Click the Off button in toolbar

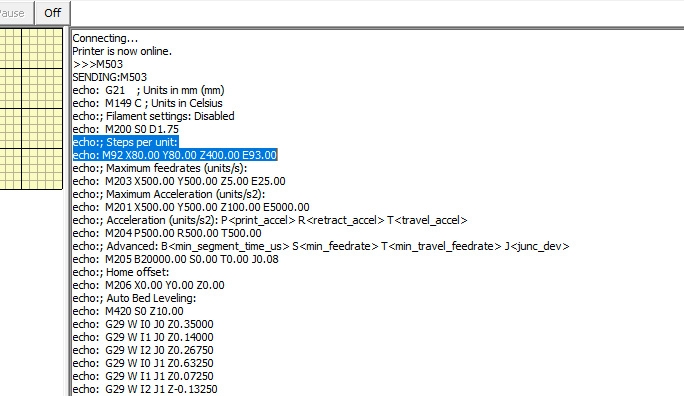(52, 13)
